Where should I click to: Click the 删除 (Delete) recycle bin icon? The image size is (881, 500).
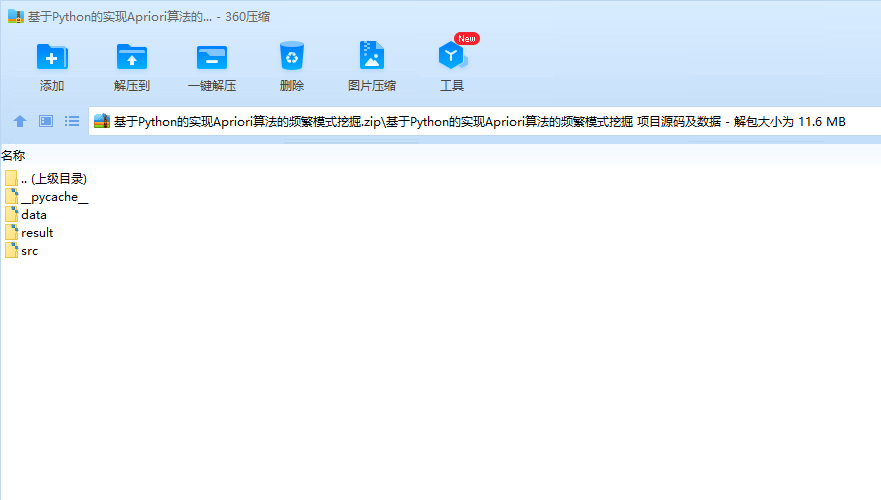click(292, 56)
